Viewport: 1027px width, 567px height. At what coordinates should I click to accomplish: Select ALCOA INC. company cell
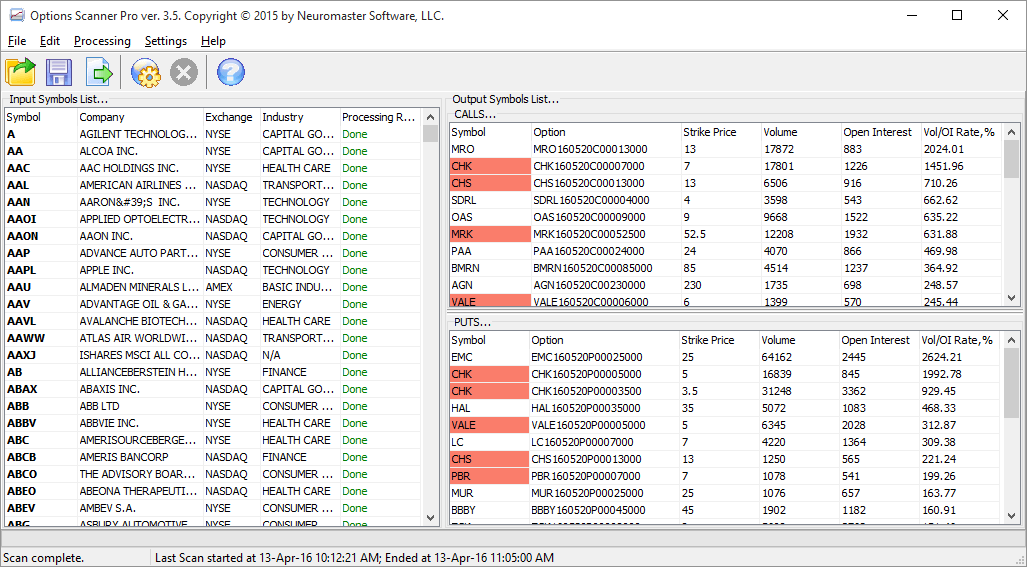[139, 151]
